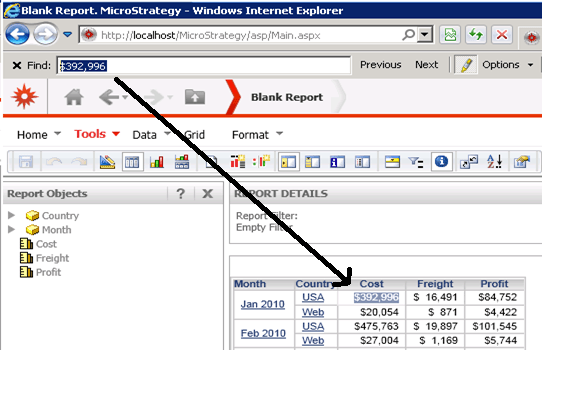585x404 pixels.
Task: Toggle the Report Objects panel toolbar icon
Action: pyautogui.click(x=288, y=162)
